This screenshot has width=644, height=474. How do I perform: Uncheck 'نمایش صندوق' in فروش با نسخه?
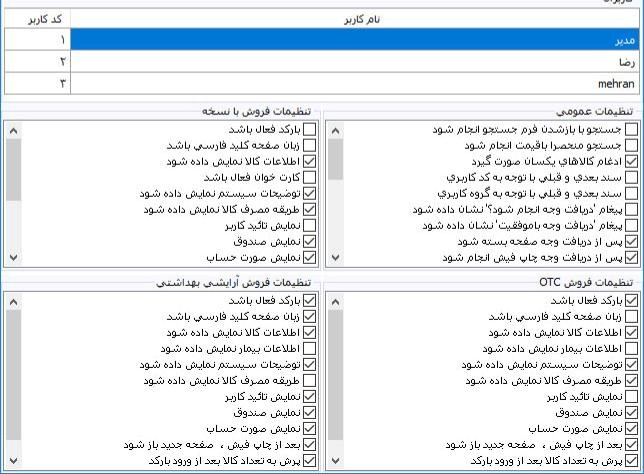coord(309,242)
